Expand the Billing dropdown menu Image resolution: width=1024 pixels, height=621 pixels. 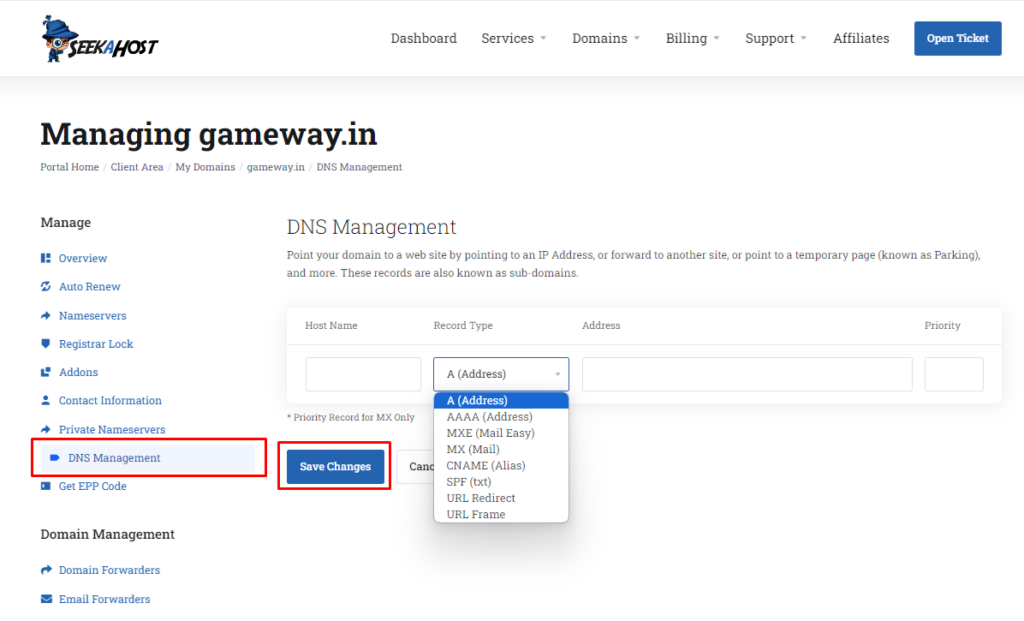(x=692, y=39)
